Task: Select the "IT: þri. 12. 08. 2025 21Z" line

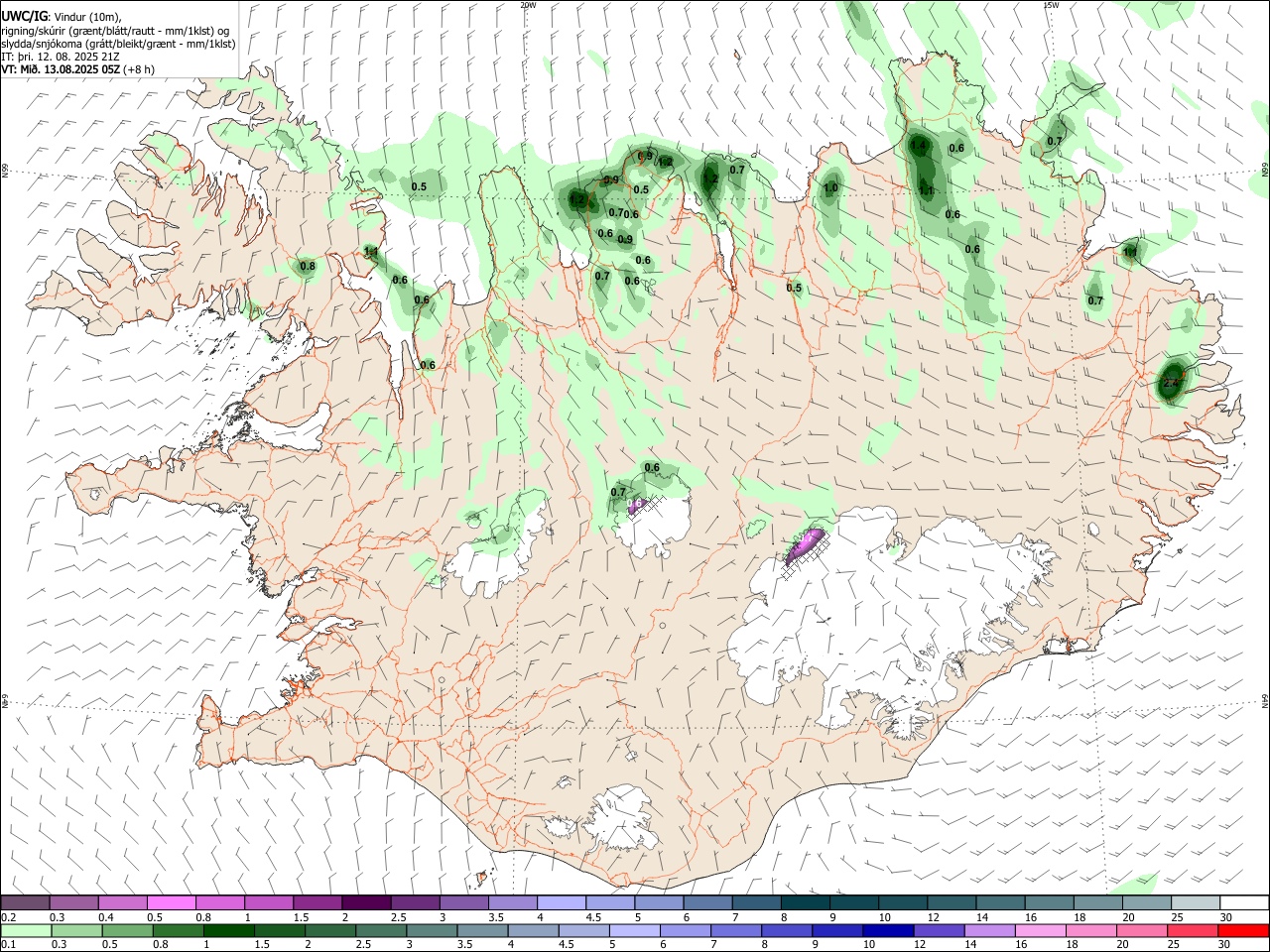Action: [x=61, y=57]
